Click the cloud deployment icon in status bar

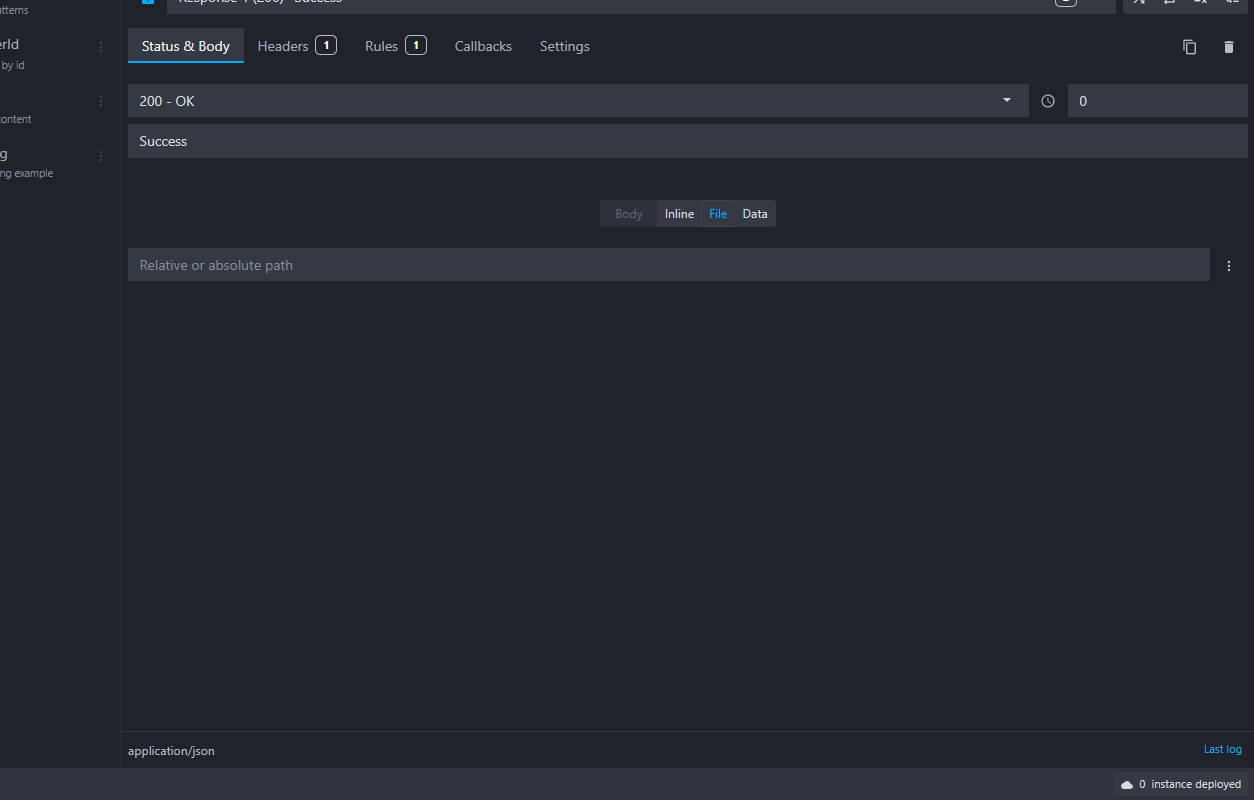tap(1128, 784)
